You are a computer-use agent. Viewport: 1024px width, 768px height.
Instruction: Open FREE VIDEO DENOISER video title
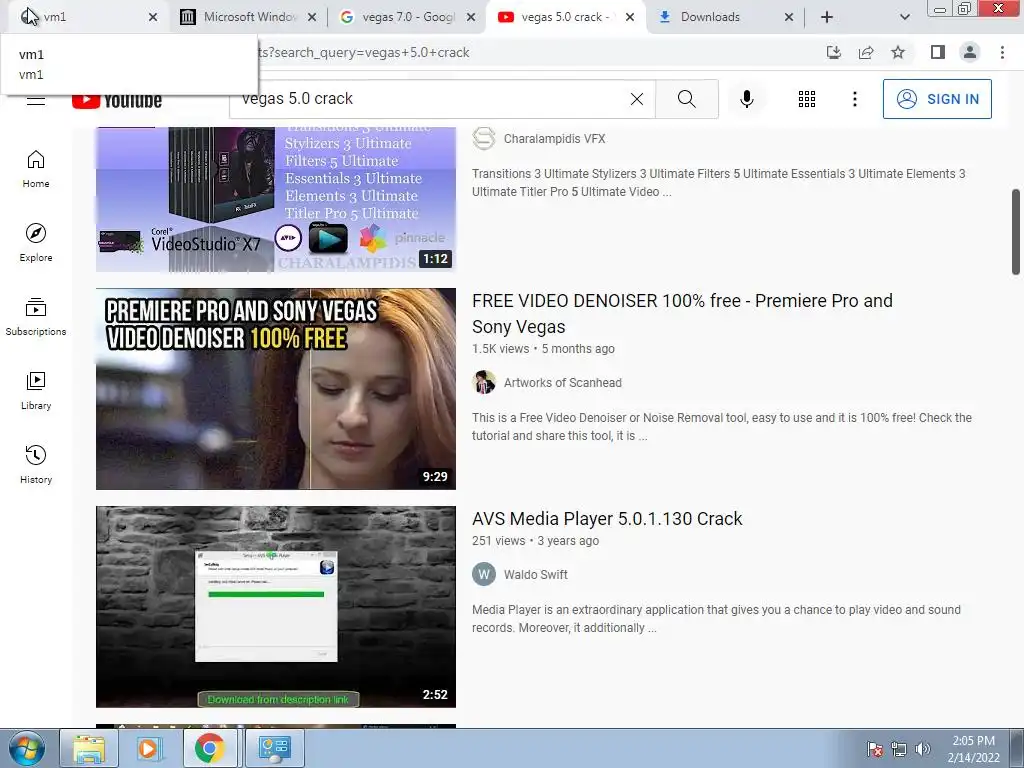[682, 313]
